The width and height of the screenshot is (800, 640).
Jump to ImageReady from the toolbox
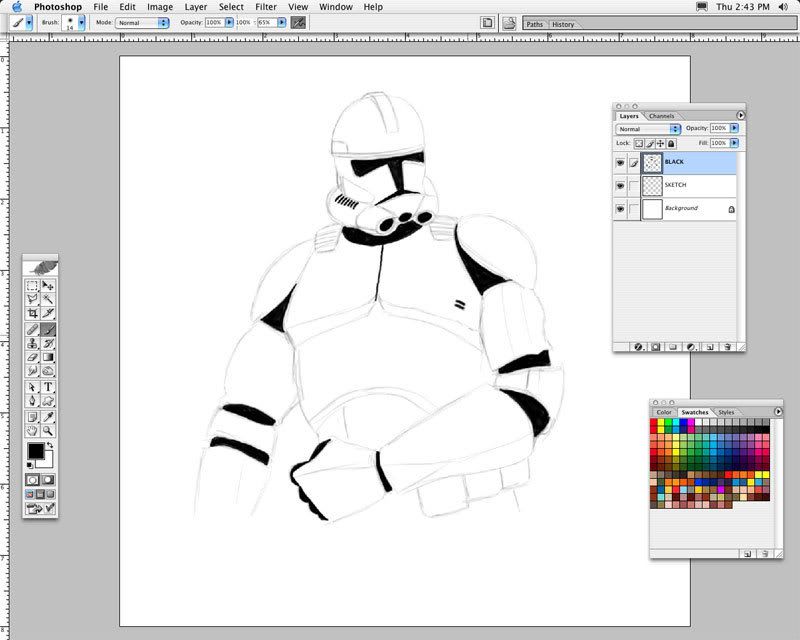40,508
